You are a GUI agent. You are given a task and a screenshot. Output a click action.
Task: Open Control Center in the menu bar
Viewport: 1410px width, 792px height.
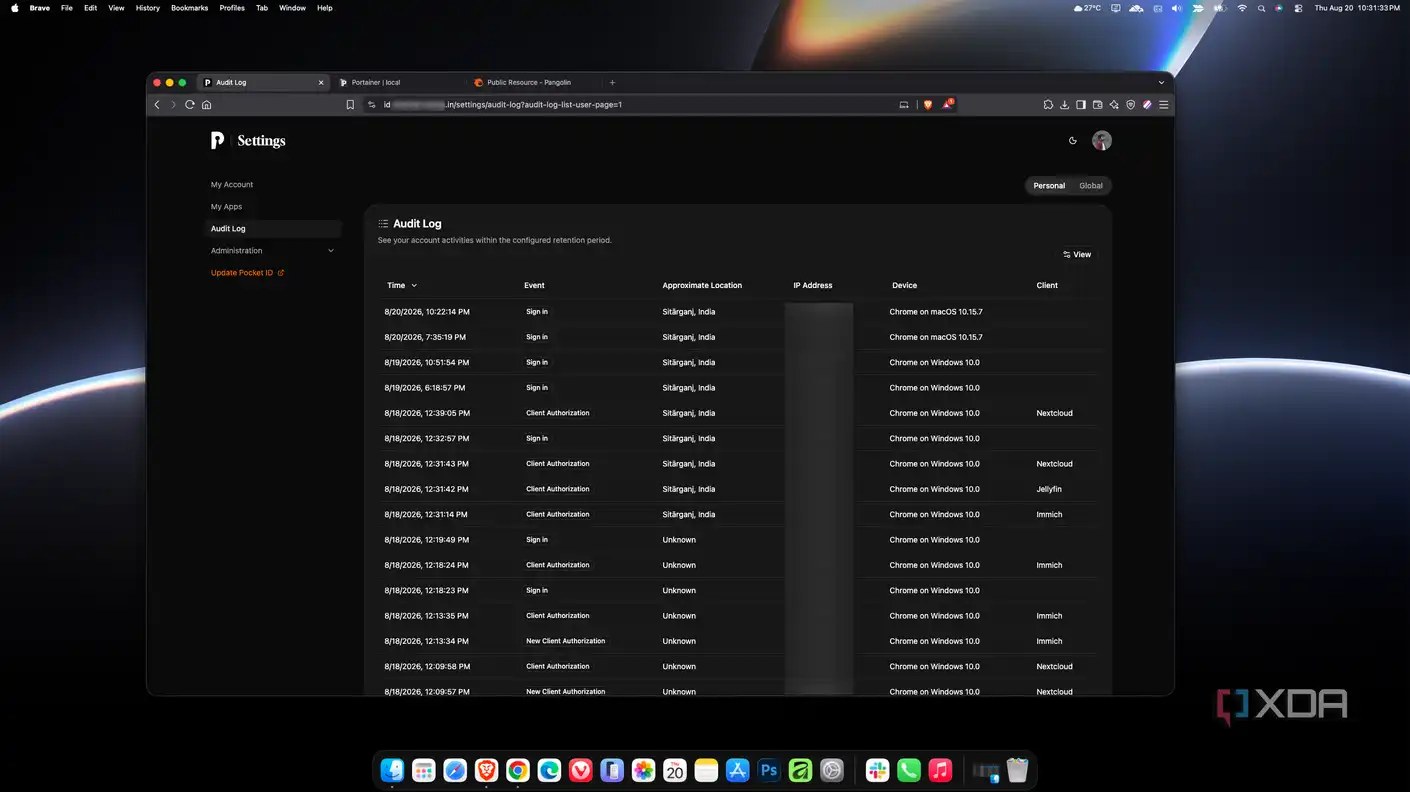tap(1298, 8)
